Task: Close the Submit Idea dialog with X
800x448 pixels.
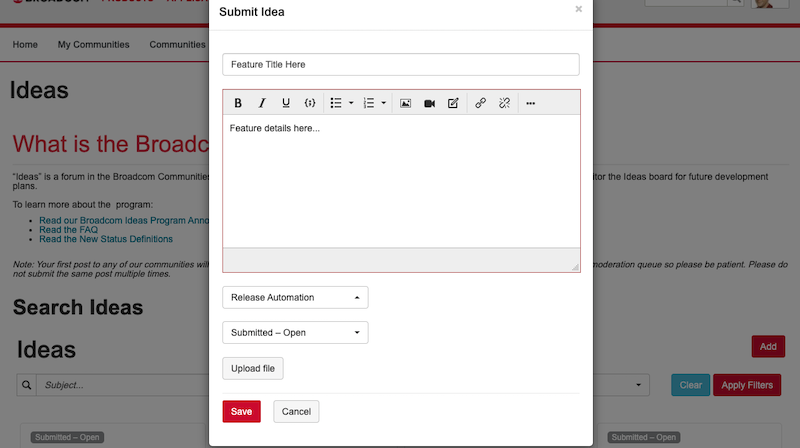Action: tap(578, 10)
